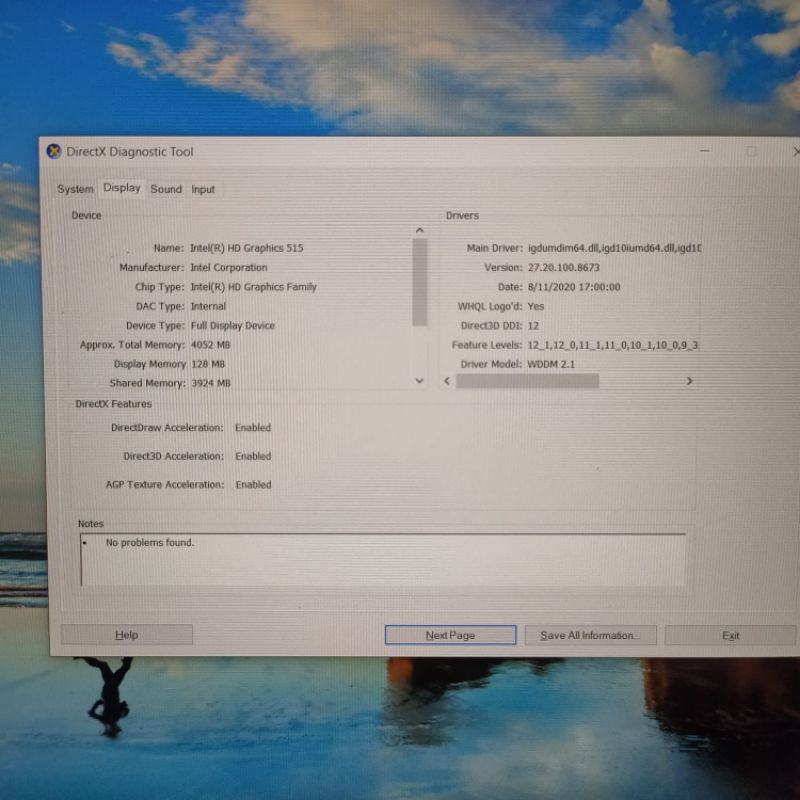Select AGP Texture Acceleration Enabled status
Screen dimensions: 800x800
point(254,485)
